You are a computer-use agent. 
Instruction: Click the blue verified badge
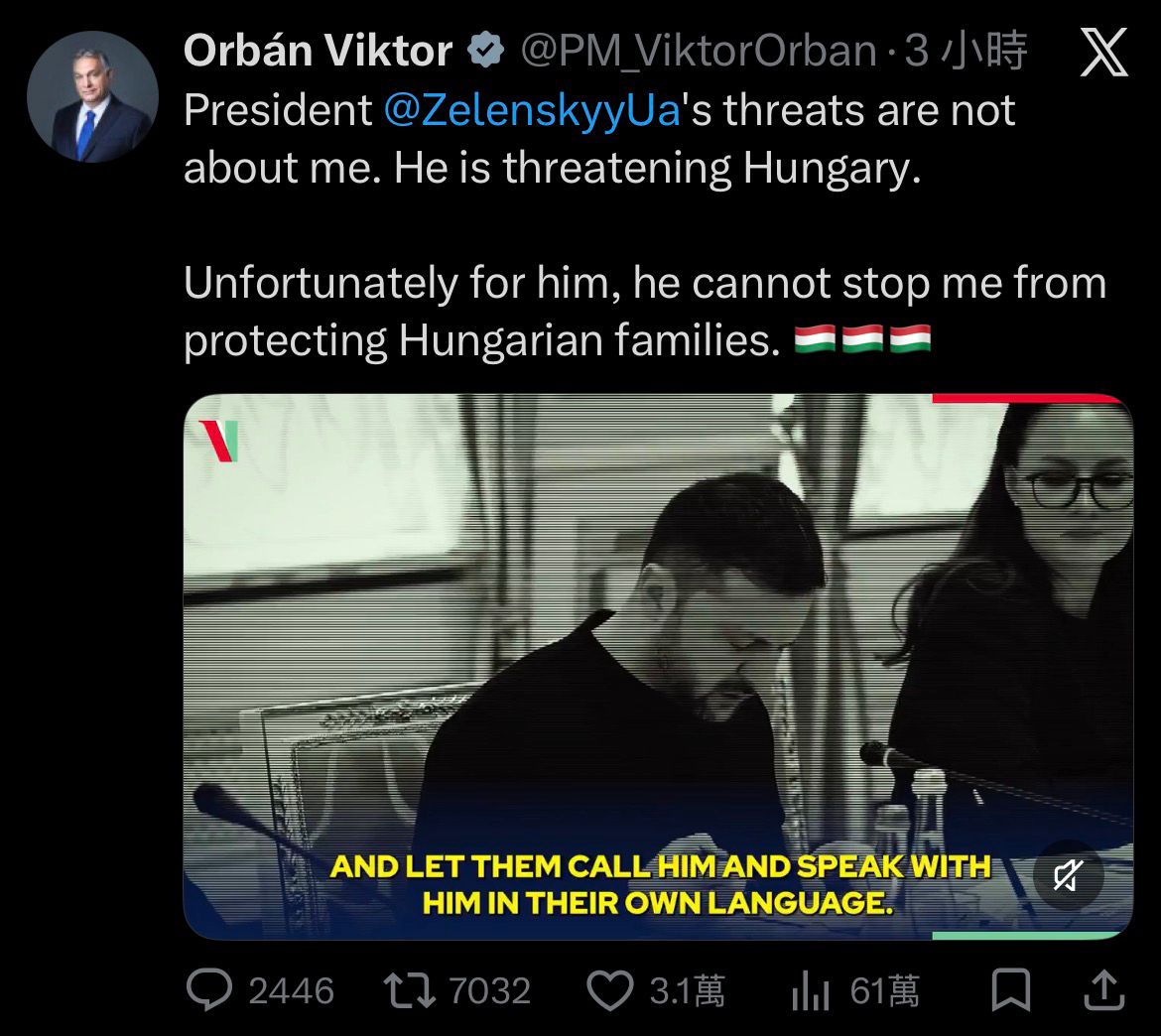[485, 51]
